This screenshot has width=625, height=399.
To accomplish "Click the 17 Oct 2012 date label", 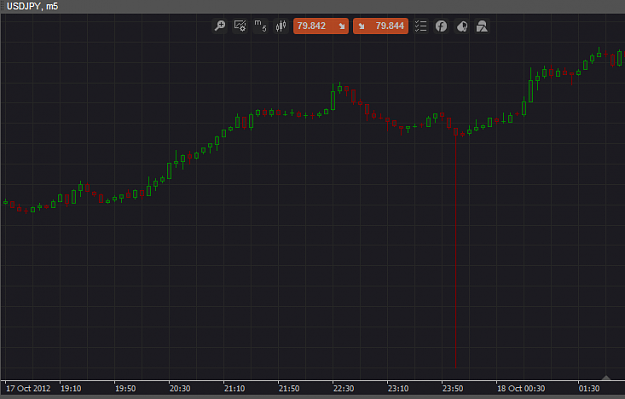I will pos(28,388).
